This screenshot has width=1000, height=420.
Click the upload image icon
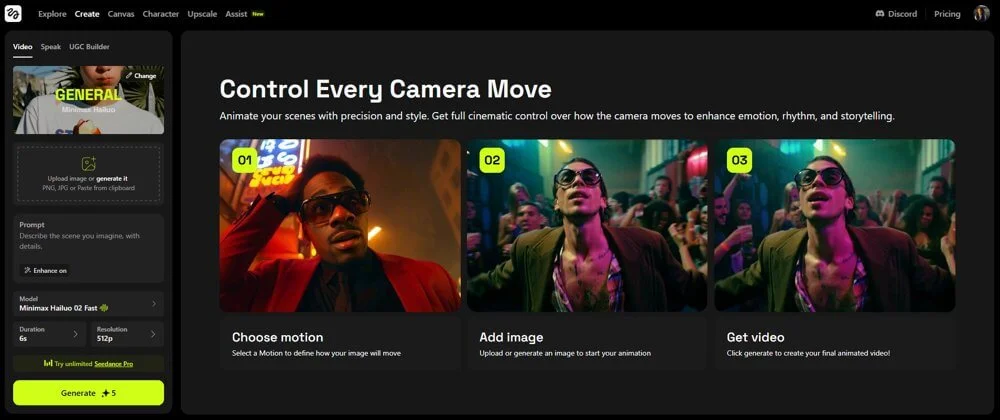(x=88, y=163)
